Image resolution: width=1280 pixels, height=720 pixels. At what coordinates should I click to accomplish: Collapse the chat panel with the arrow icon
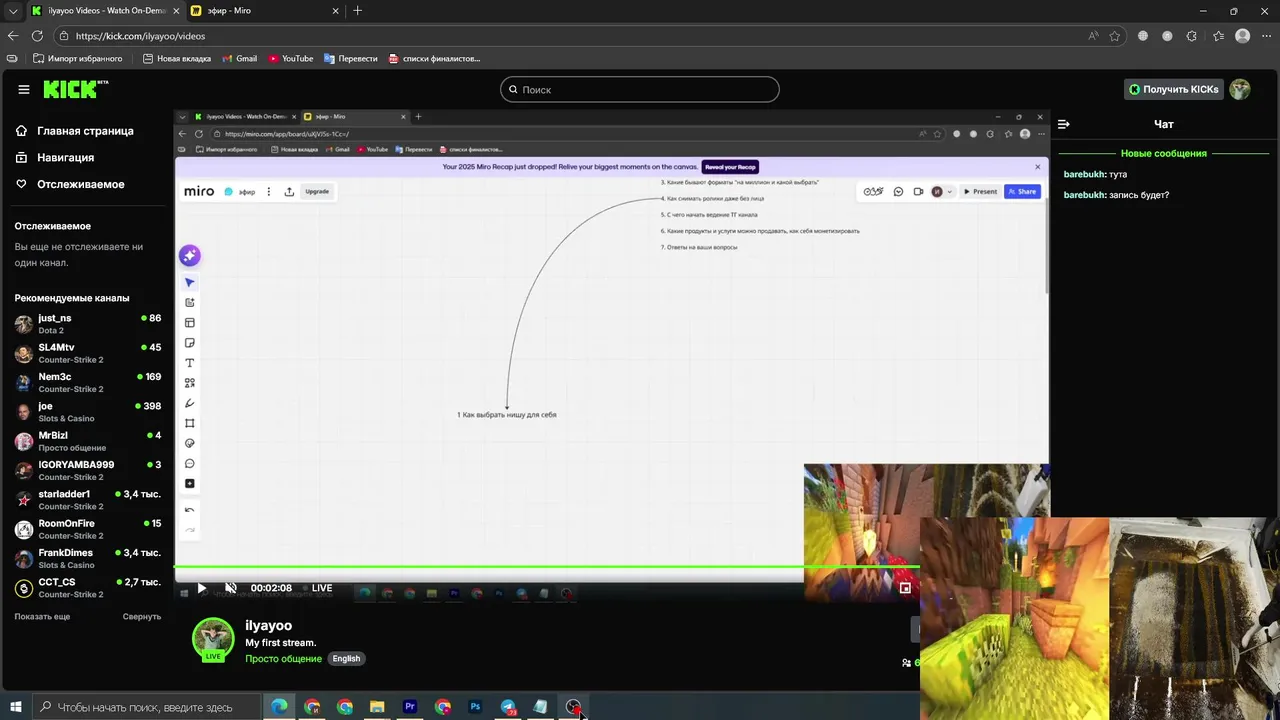click(1064, 124)
